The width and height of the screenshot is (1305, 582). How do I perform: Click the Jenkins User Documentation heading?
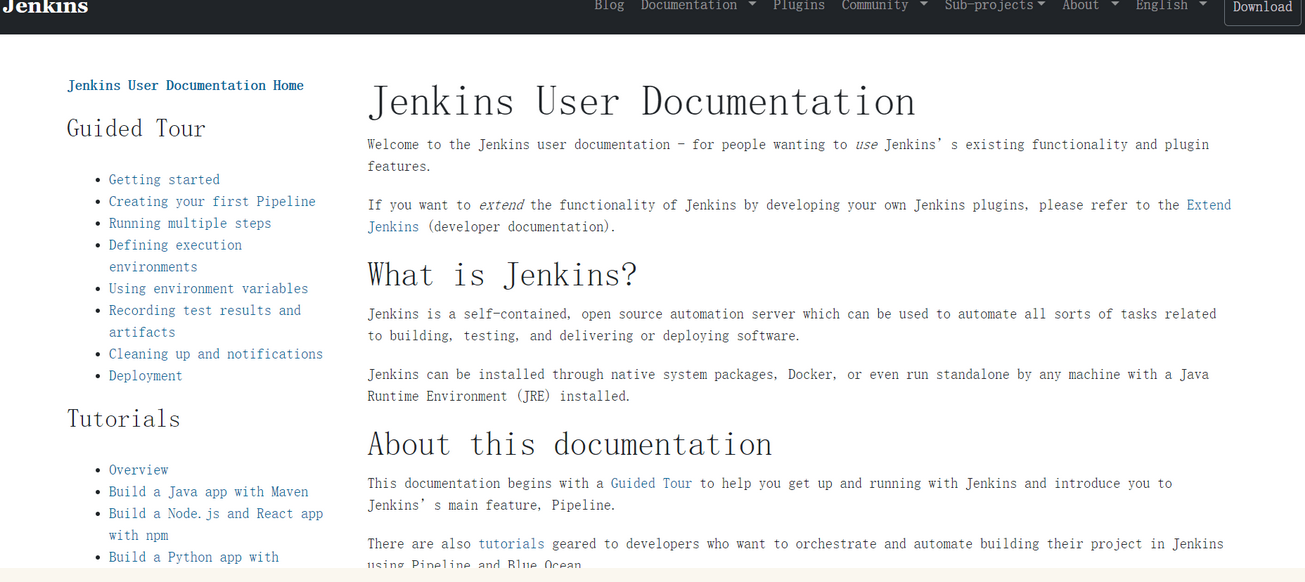coord(641,102)
